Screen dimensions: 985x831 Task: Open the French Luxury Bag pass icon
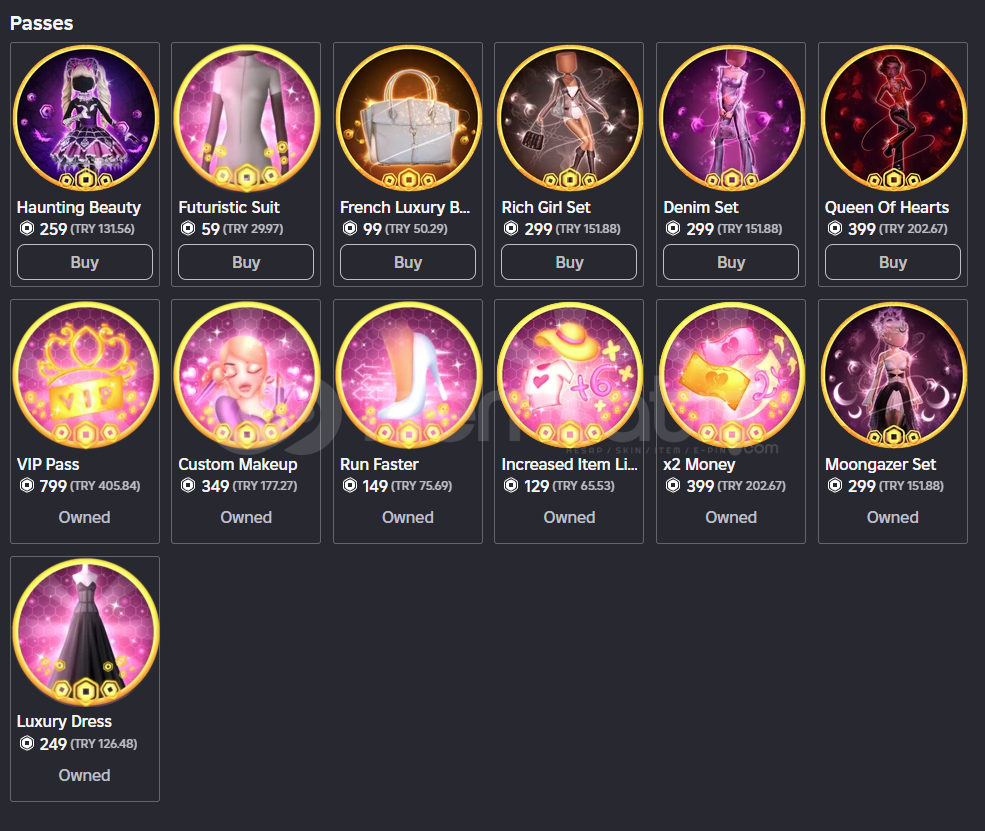tap(408, 117)
